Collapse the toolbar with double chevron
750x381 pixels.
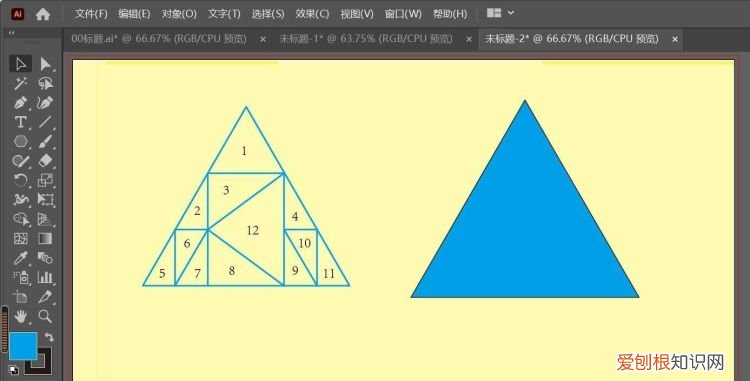point(12,33)
